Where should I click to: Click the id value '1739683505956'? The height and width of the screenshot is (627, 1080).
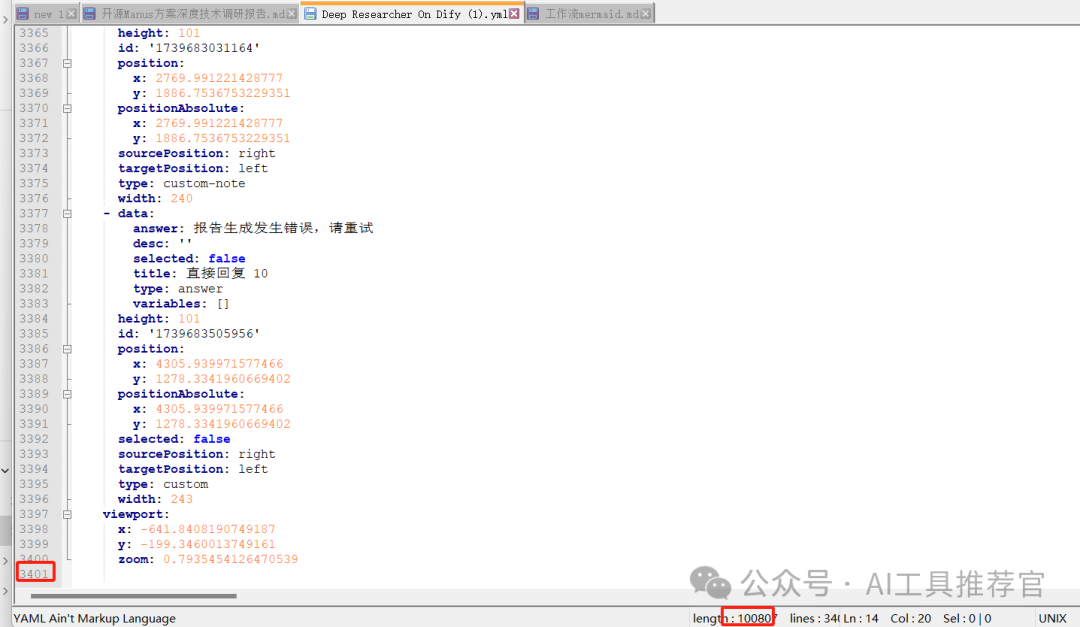[204, 333]
